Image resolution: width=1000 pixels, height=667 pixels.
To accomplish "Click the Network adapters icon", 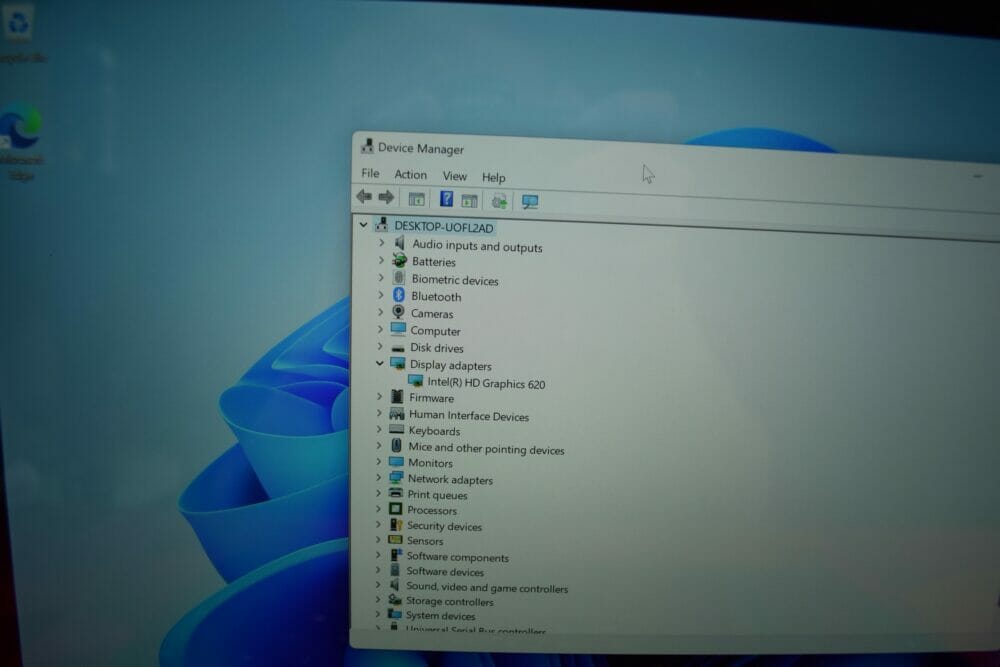I will point(396,477).
